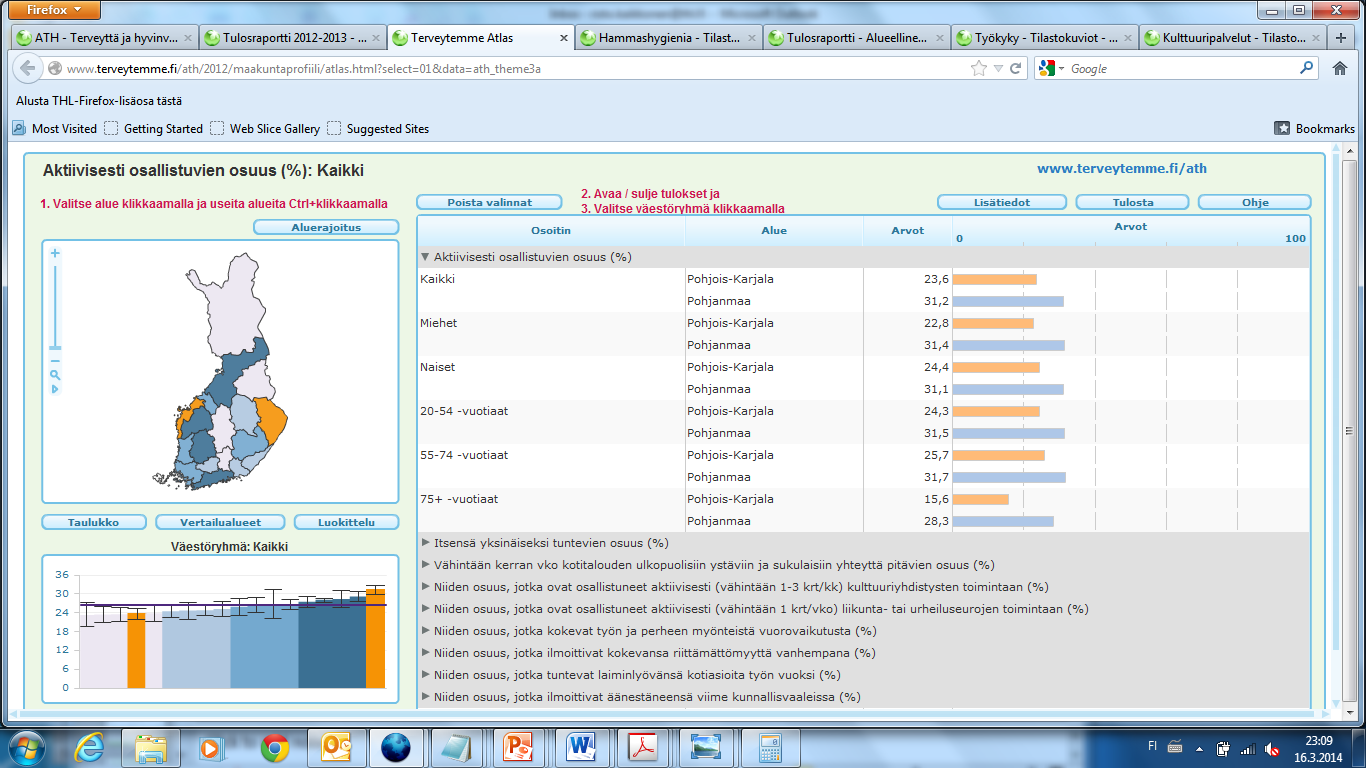This screenshot has height=768, width=1366.
Task: Click the network signal tray icon
Action: pyautogui.click(x=1246, y=748)
